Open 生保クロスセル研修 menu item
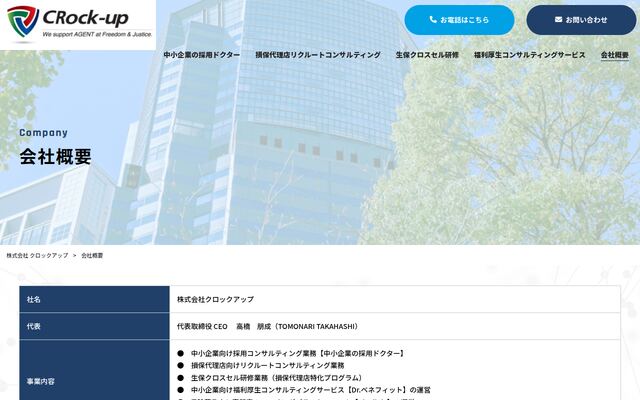 click(x=427, y=55)
